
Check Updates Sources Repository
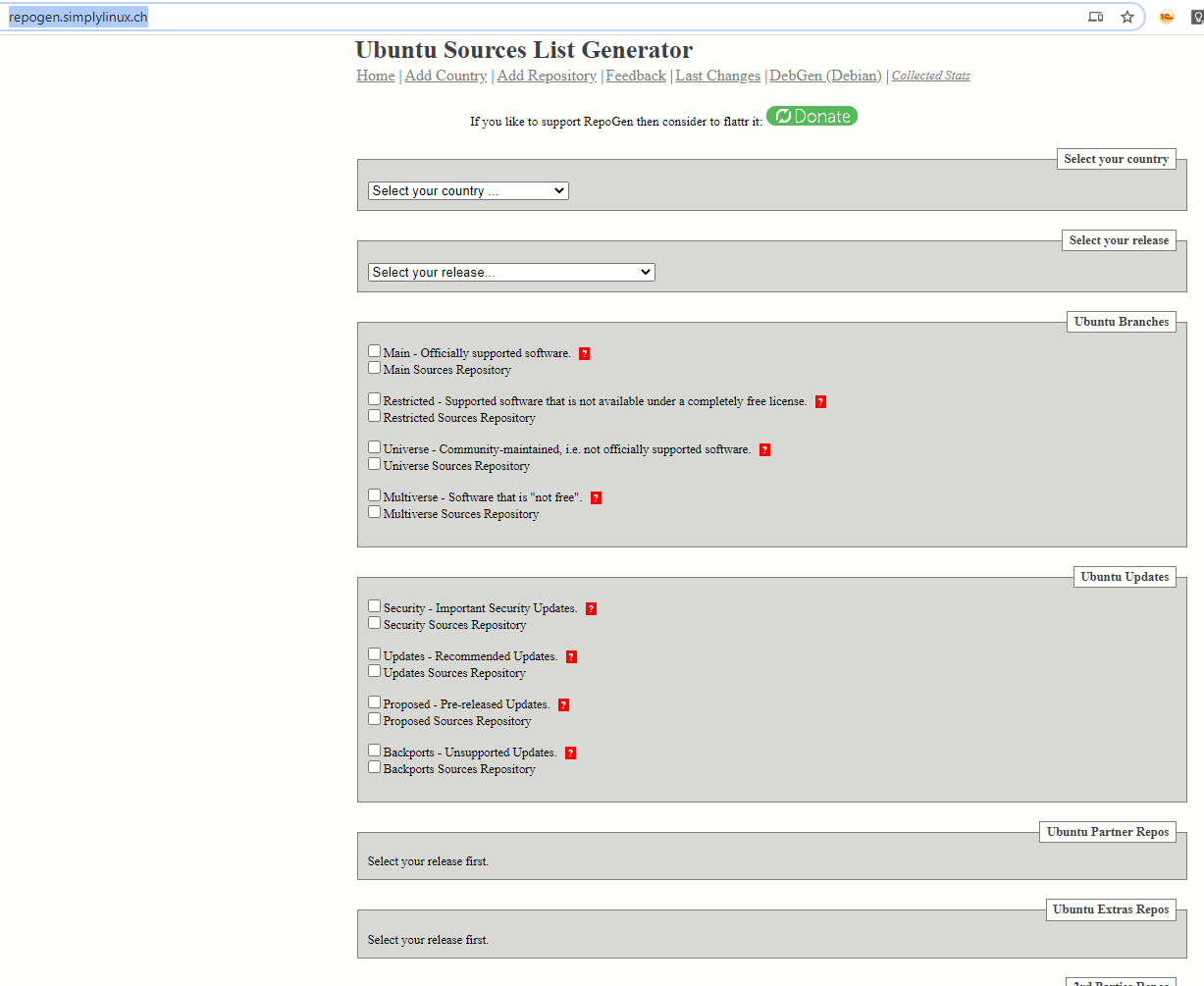click(x=375, y=671)
